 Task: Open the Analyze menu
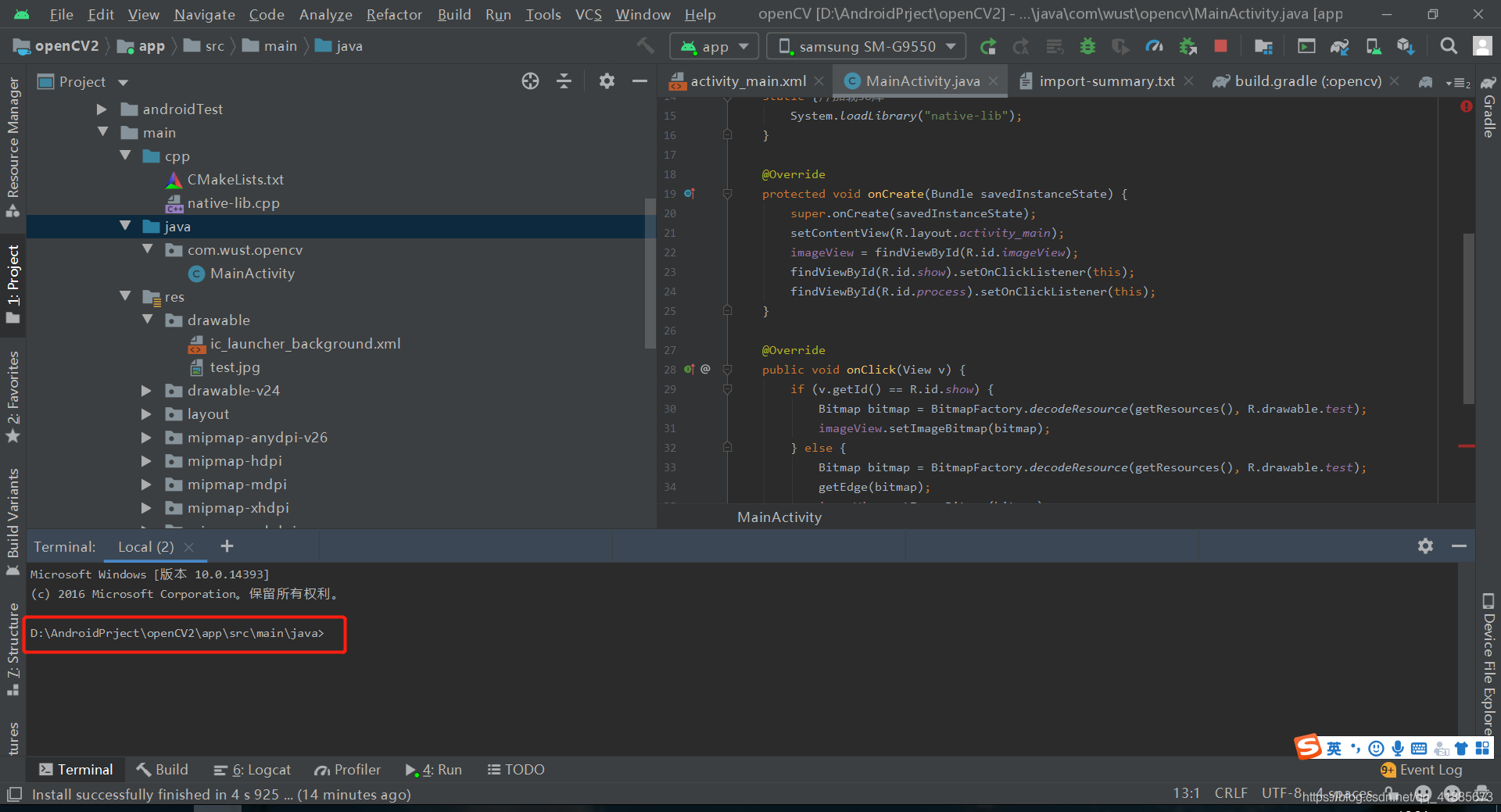pos(325,14)
